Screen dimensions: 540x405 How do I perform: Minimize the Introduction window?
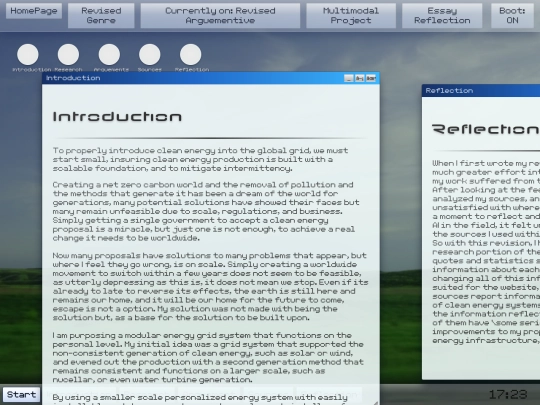[x=349, y=78]
